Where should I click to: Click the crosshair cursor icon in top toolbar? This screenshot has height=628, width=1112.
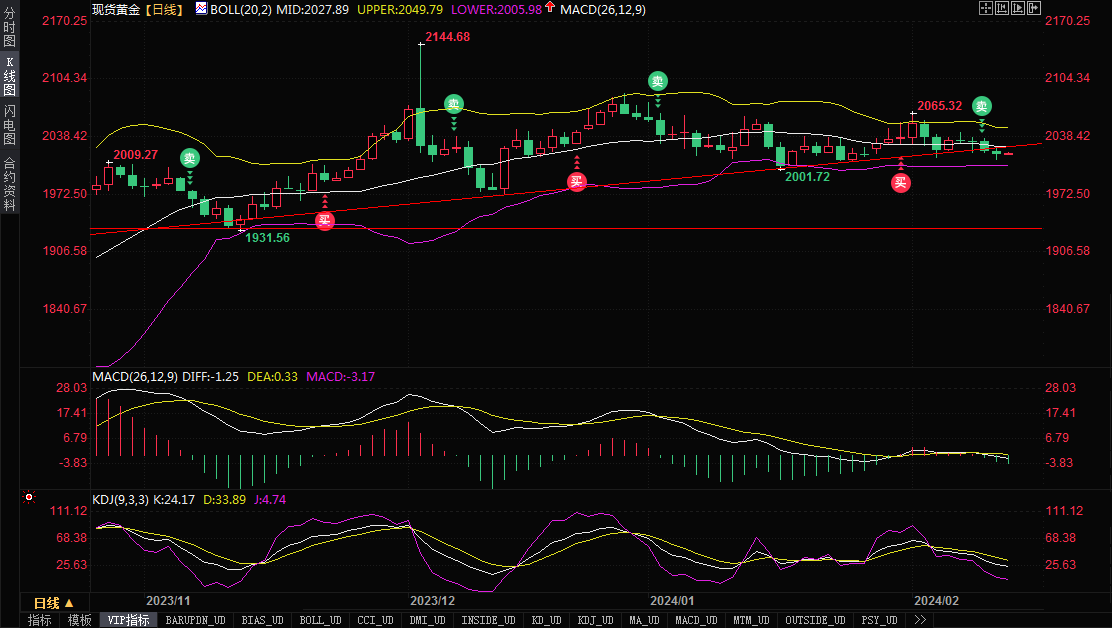(985, 8)
